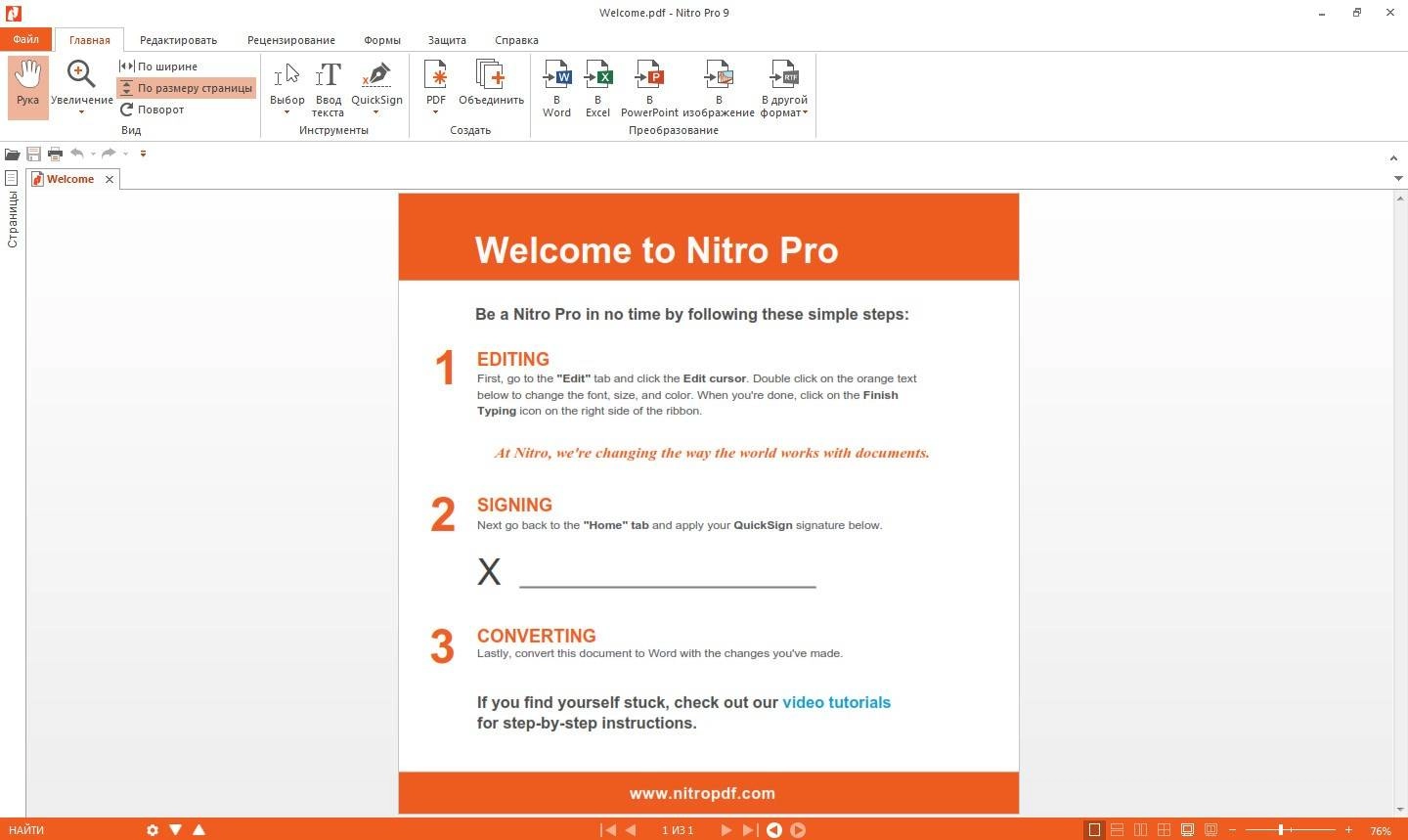Open search settings gear icon

pos(153,830)
